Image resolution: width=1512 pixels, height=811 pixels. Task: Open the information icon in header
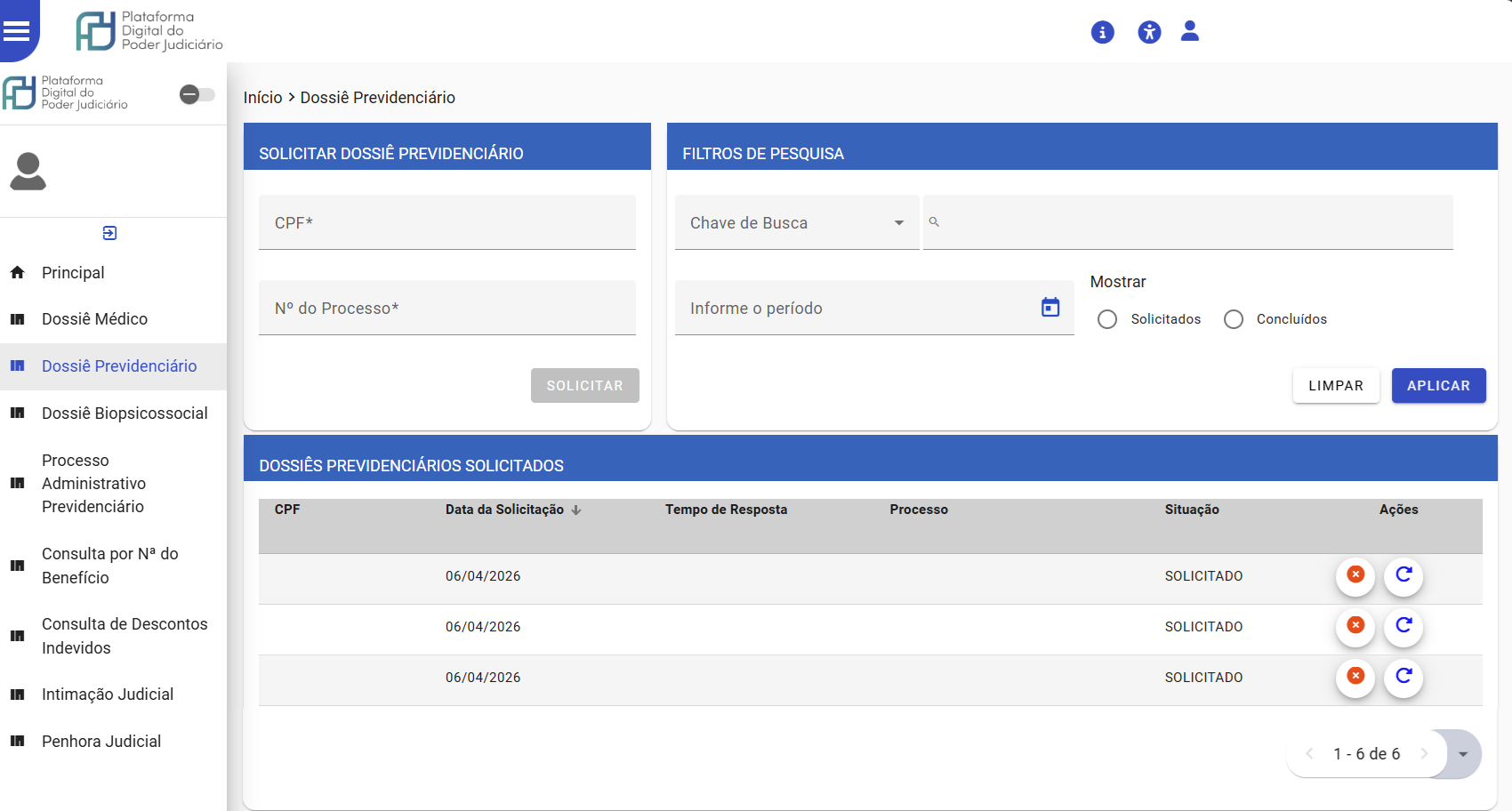coord(1103,33)
